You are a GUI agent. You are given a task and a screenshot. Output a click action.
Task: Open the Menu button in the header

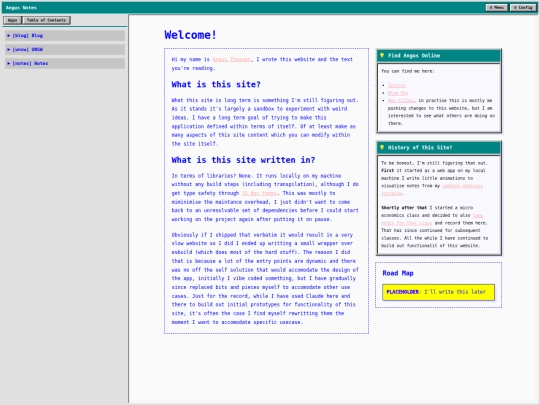[x=496, y=7]
